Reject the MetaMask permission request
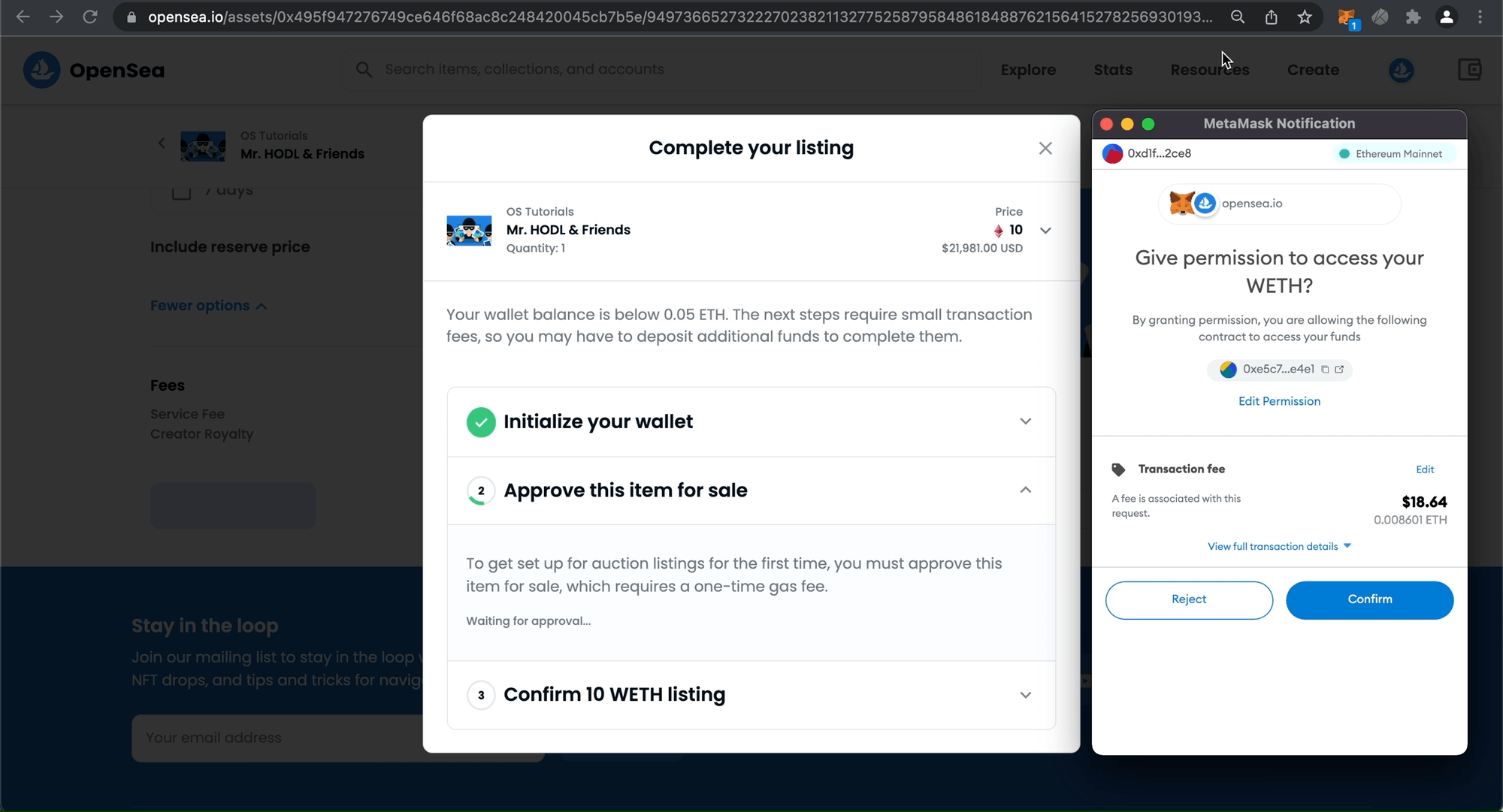The height and width of the screenshot is (812, 1503). click(x=1189, y=600)
